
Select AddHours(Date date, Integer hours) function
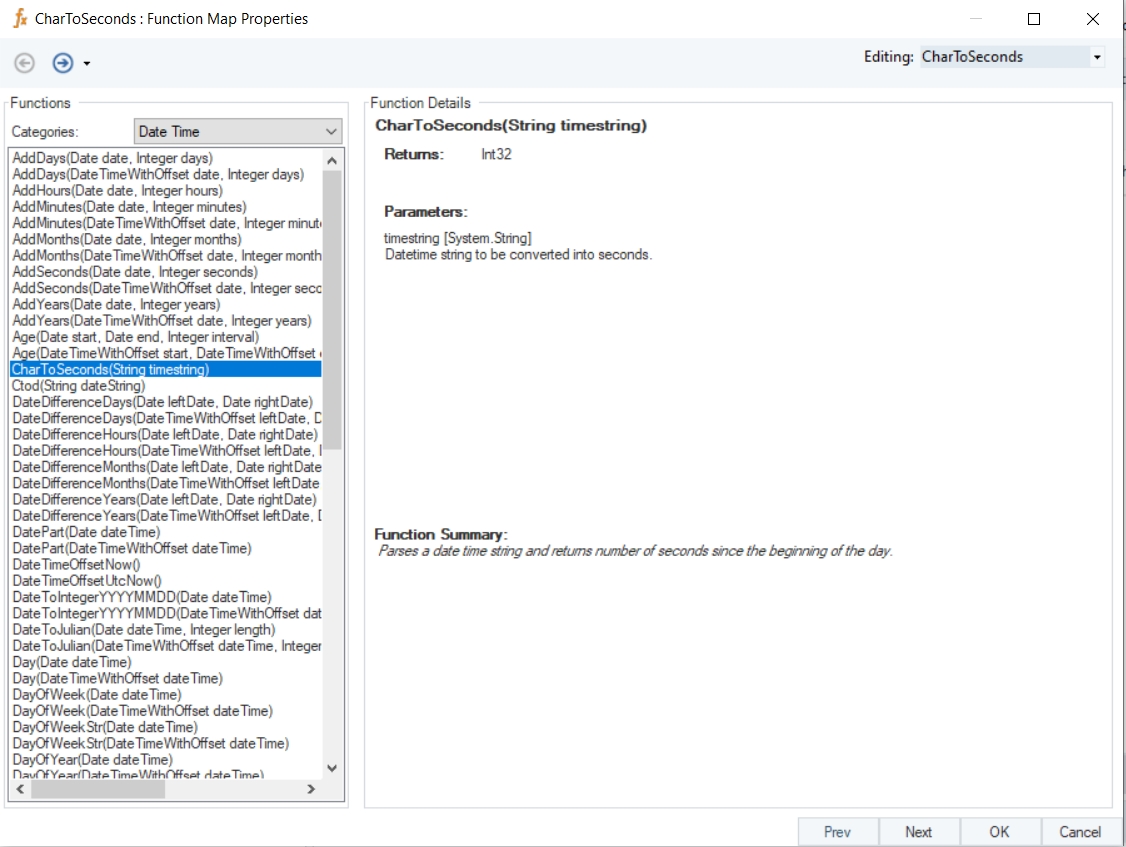117,191
